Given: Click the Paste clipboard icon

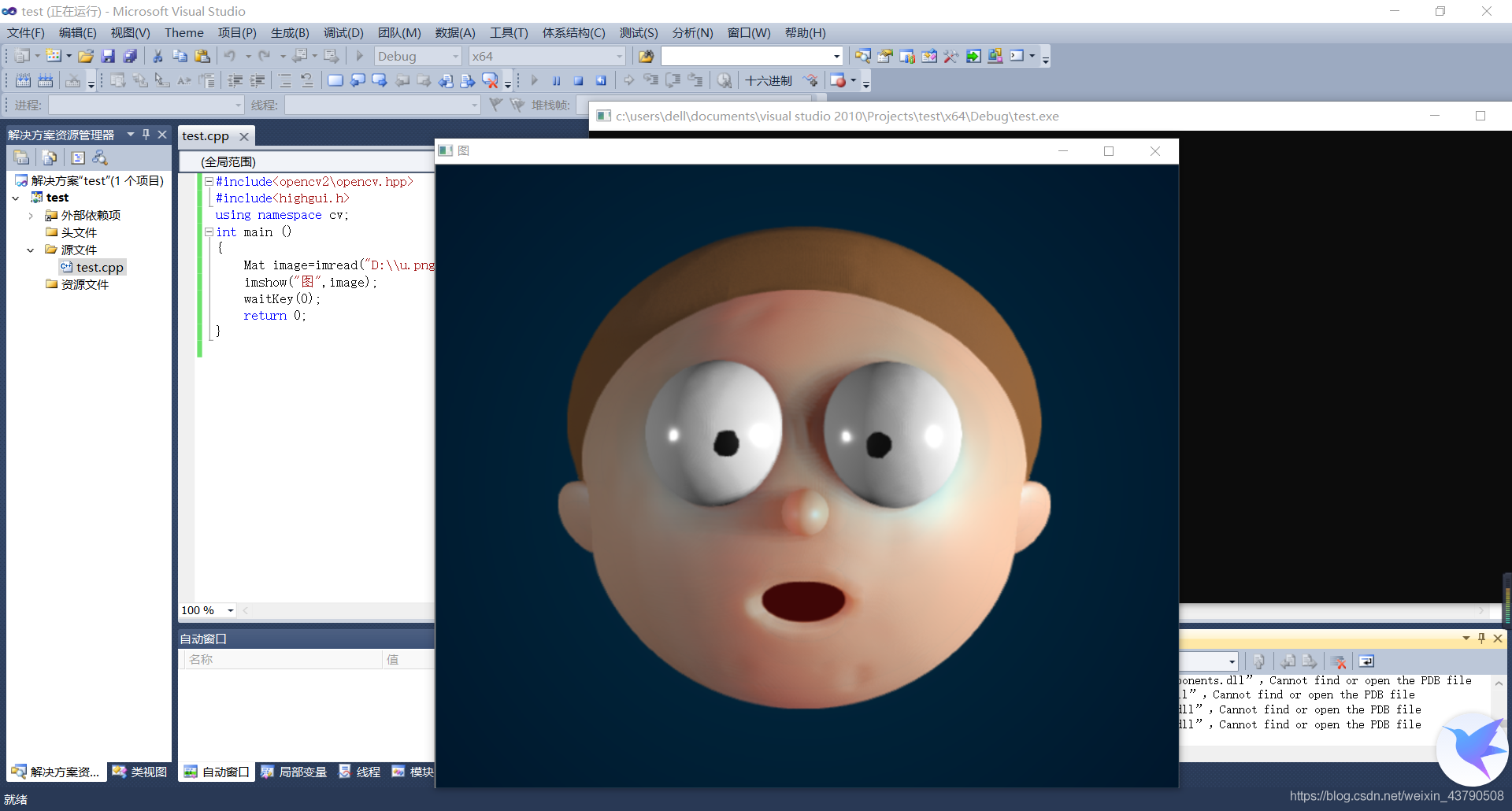Looking at the screenshot, I should point(202,57).
